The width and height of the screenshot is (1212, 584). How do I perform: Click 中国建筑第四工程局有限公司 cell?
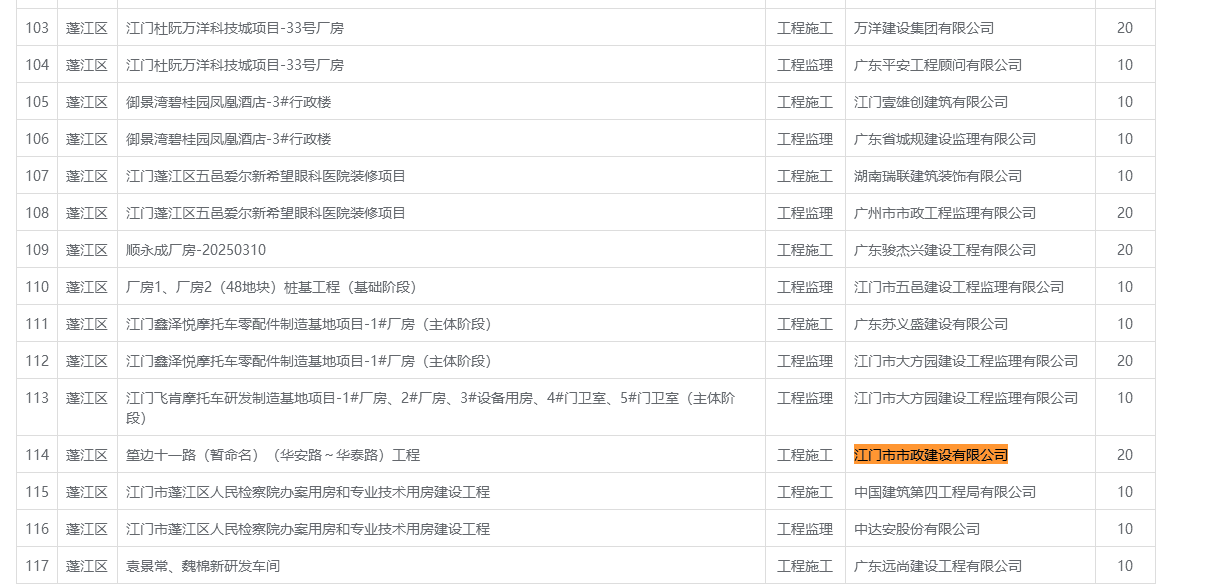pos(945,492)
